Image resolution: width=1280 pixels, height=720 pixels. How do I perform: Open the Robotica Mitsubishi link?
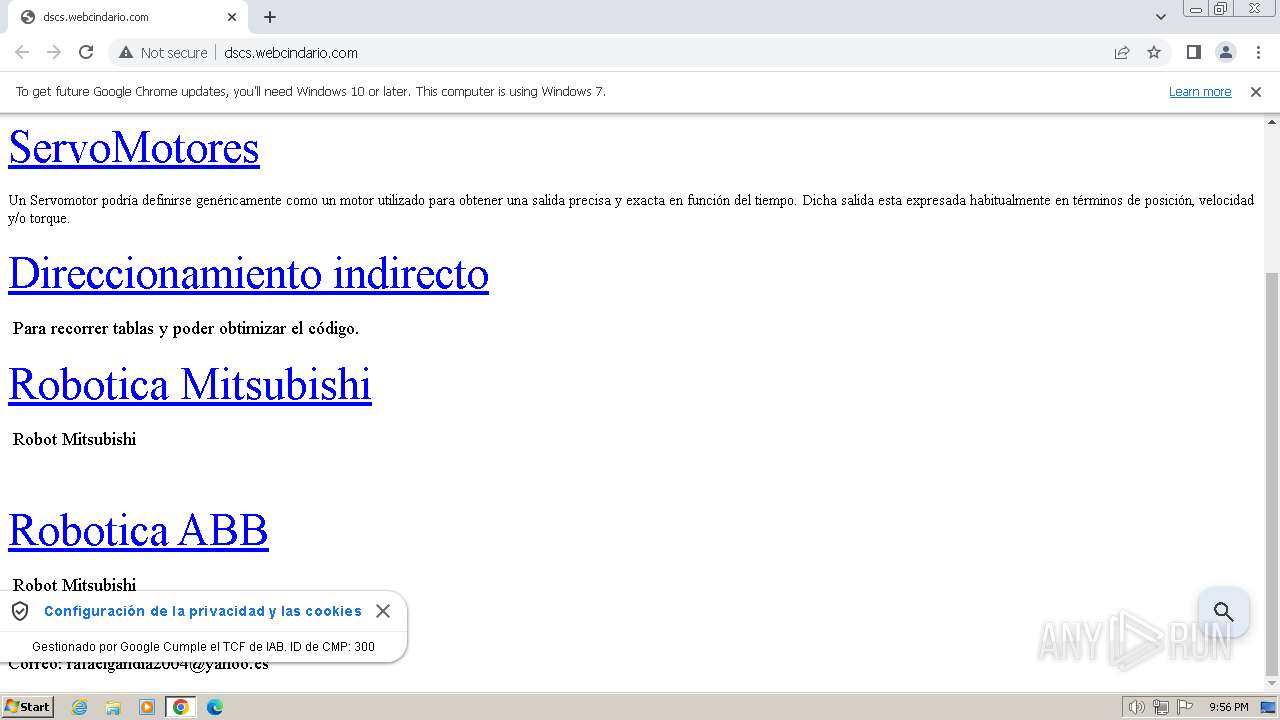tap(190, 384)
